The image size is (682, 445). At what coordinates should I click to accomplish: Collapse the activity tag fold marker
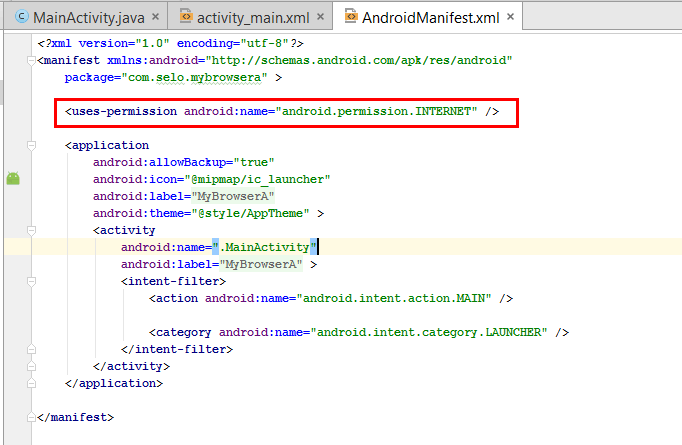pos(31,230)
